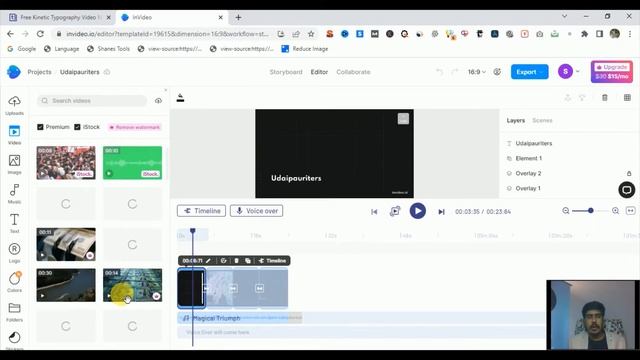Delete scene using scene toolbar trash icon
The width and height of the screenshot is (640, 360).
(x=236, y=260)
